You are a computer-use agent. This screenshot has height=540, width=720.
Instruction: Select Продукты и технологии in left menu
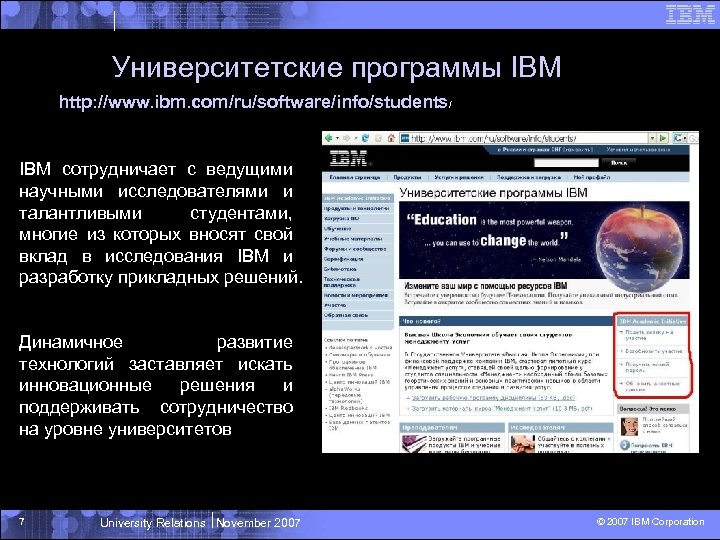click(x=357, y=208)
